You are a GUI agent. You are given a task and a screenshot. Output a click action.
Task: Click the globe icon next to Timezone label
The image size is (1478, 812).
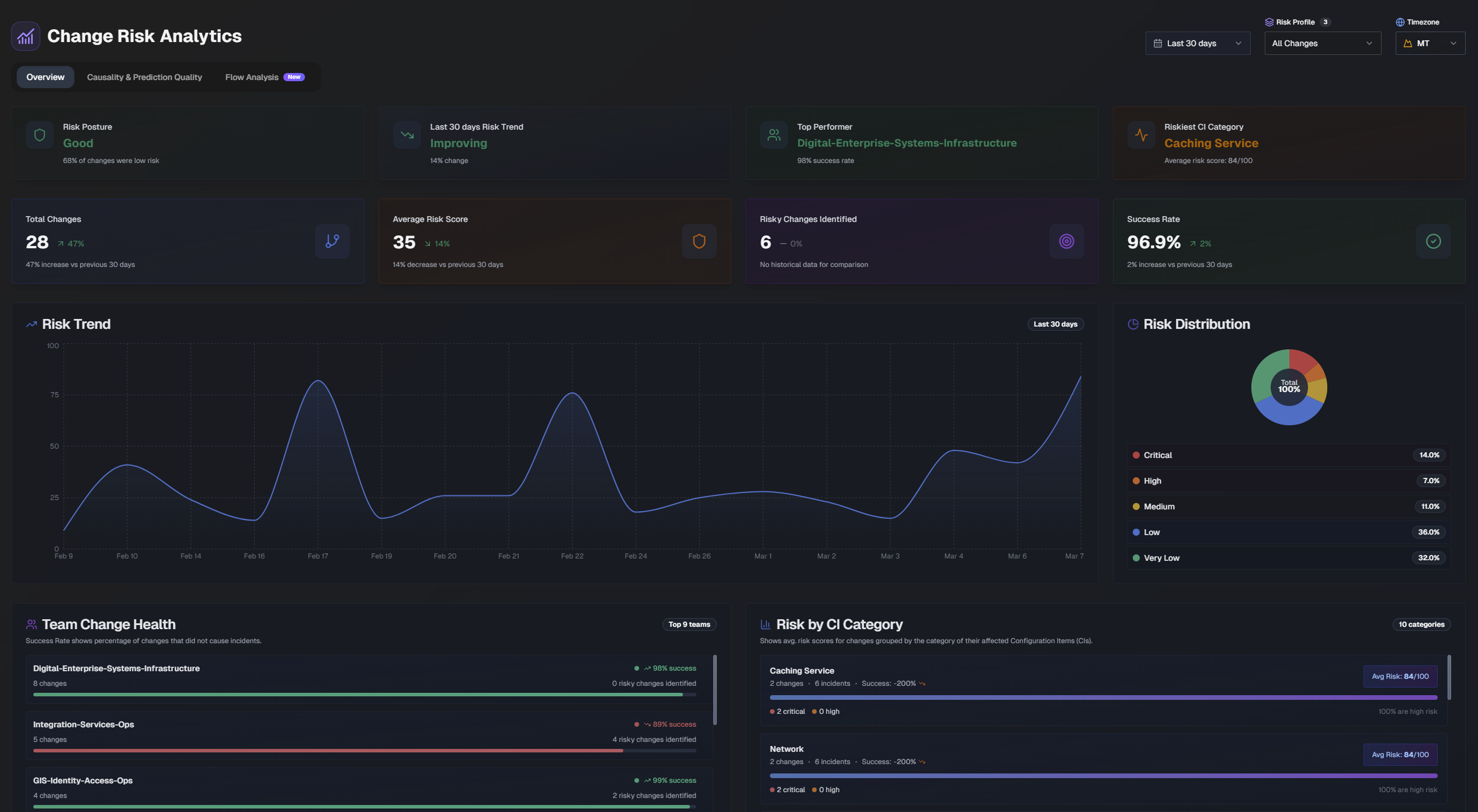pyautogui.click(x=1400, y=22)
